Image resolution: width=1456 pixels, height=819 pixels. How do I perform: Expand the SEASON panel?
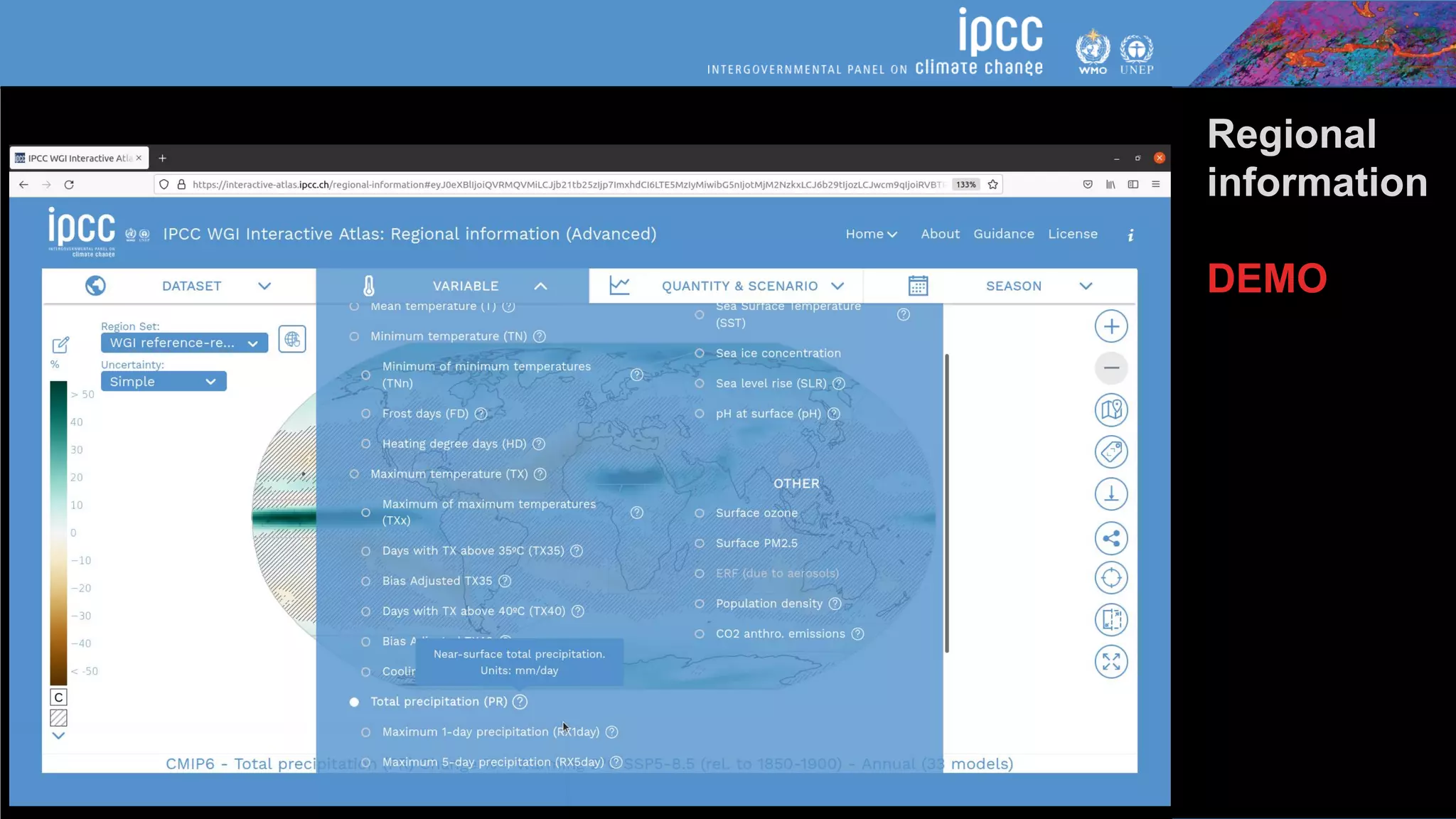pos(1000,286)
